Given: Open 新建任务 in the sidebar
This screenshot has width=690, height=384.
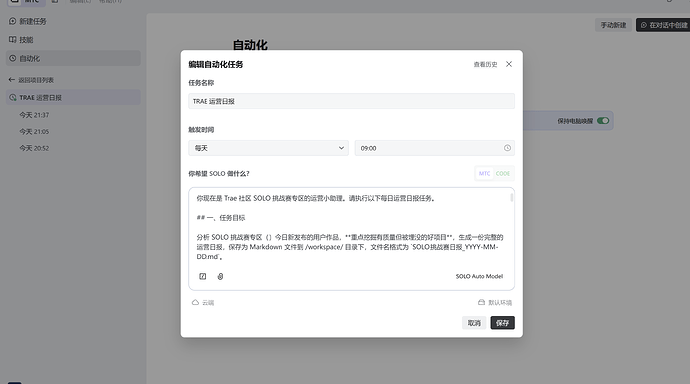Looking at the screenshot, I should [73, 21].
